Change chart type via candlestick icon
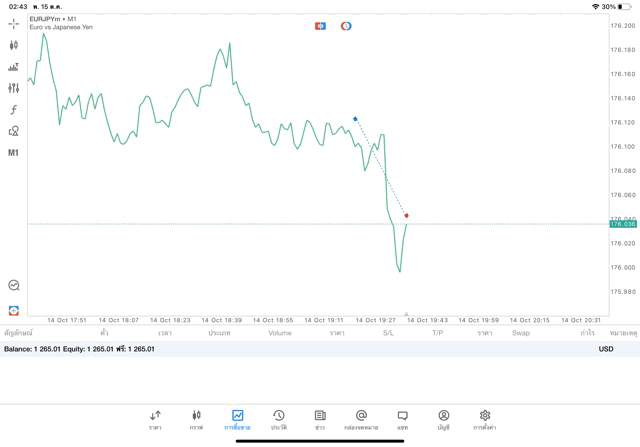The width and height of the screenshot is (640, 447). pos(14,45)
